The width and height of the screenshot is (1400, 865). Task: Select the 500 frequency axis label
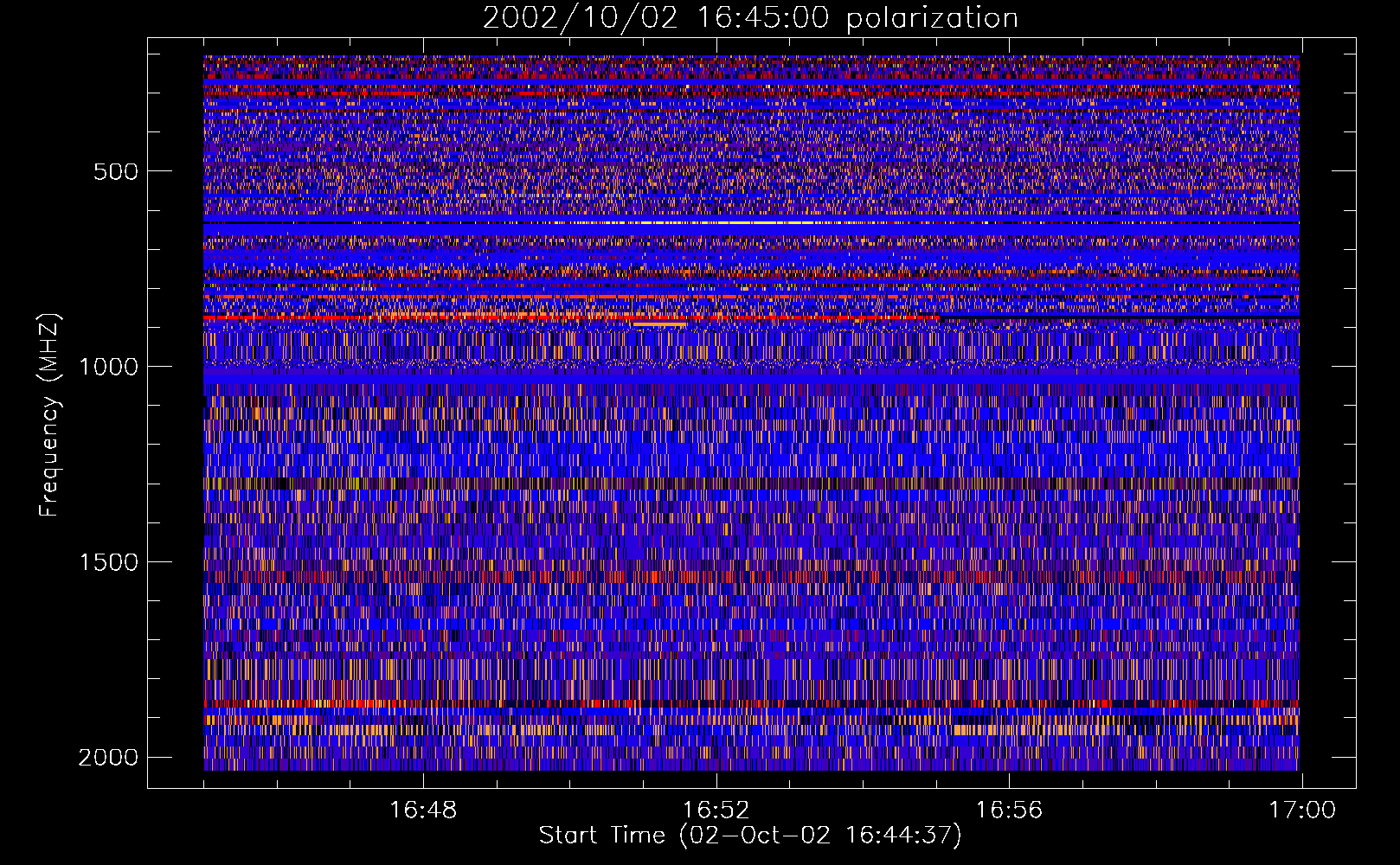(116, 171)
